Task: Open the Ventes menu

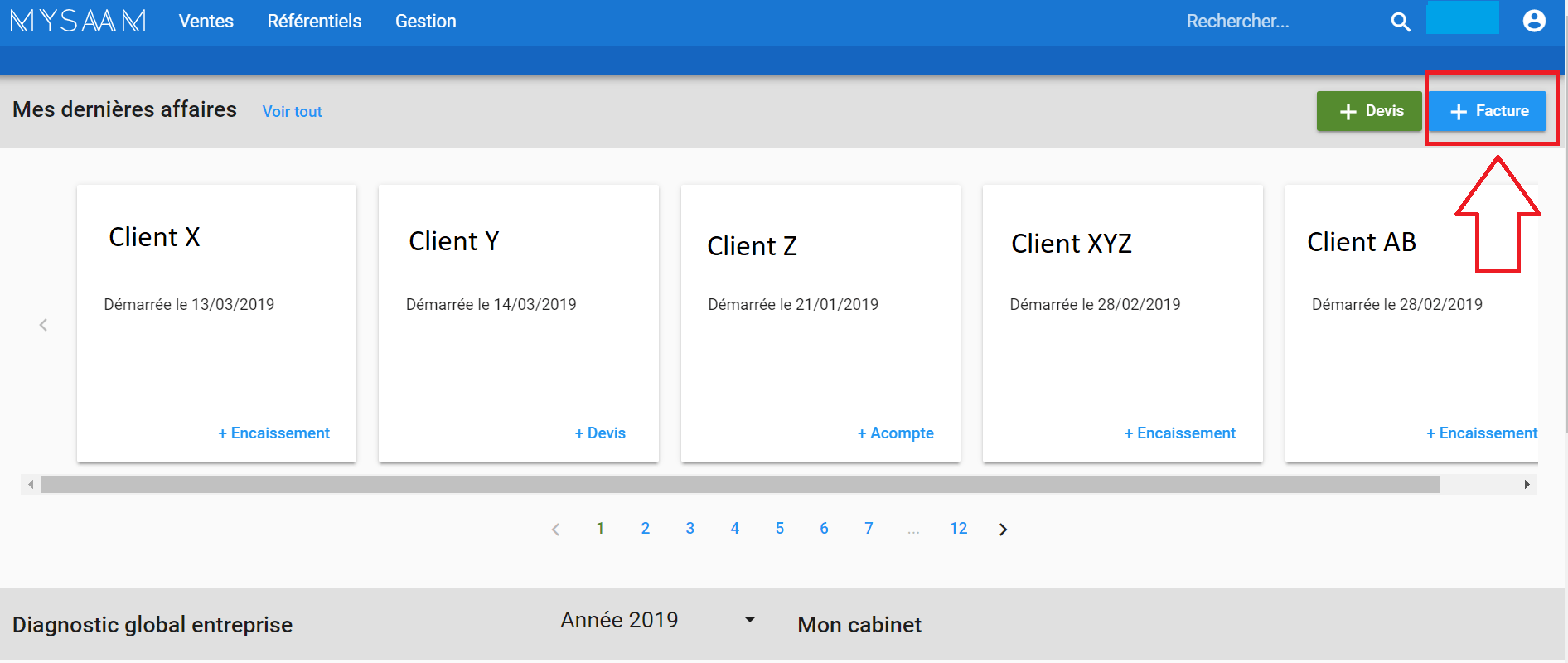Action: [x=206, y=21]
